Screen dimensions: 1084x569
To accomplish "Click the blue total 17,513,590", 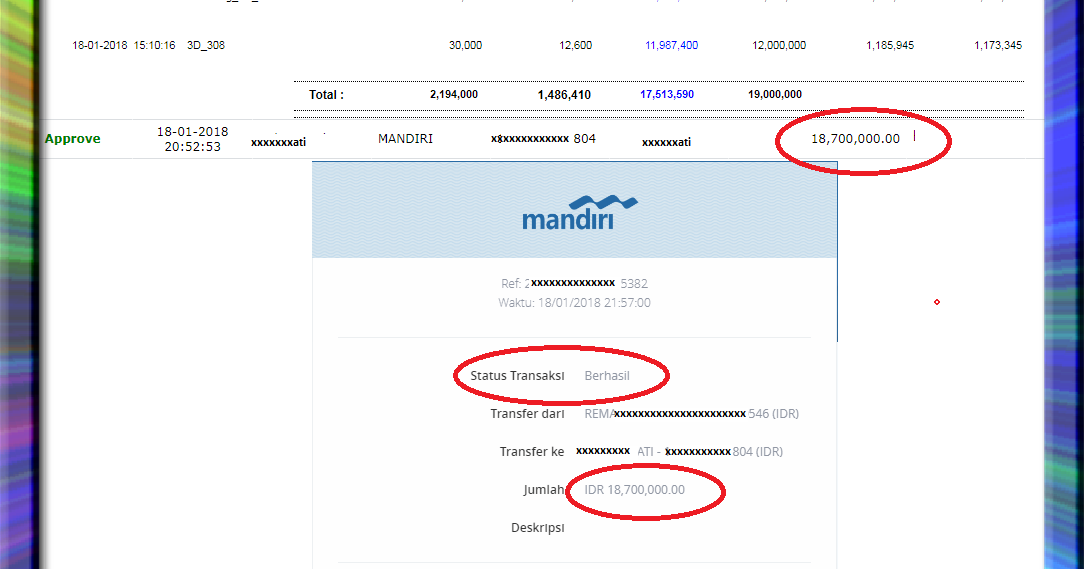I will pos(666,94).
